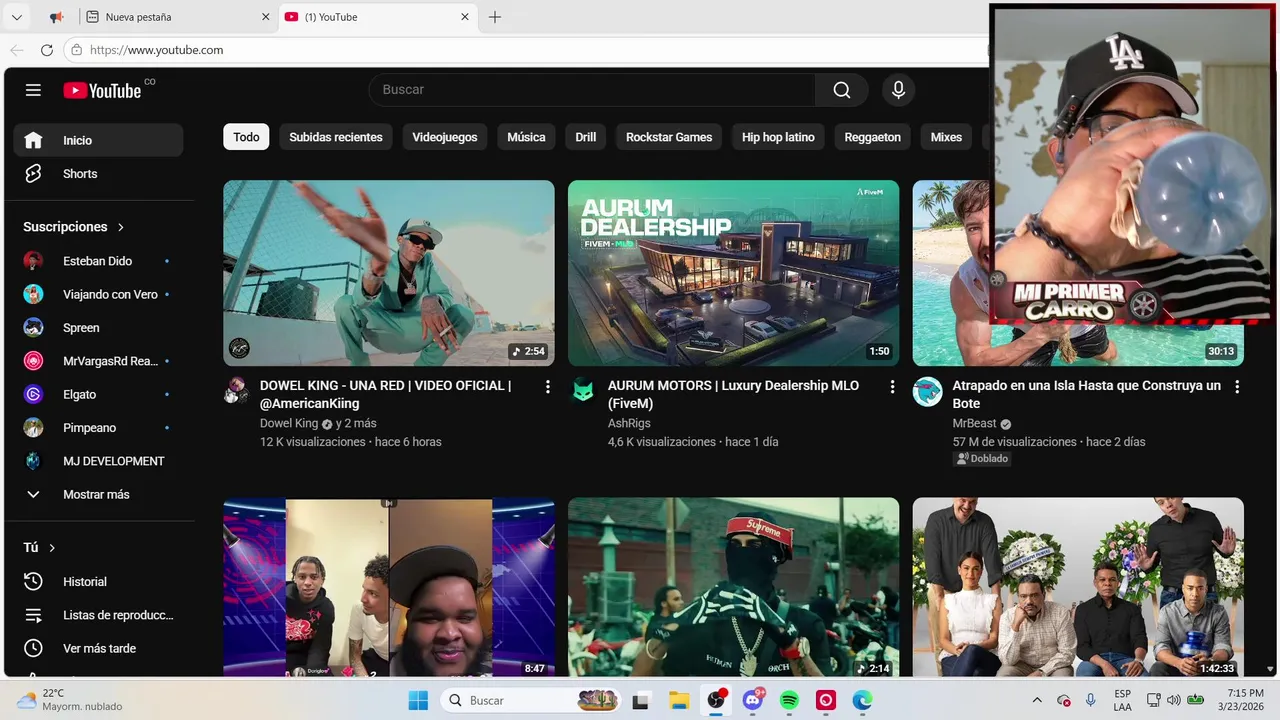
Task: Open Spreen channel subscription
Action: click(x=98, y=328)
